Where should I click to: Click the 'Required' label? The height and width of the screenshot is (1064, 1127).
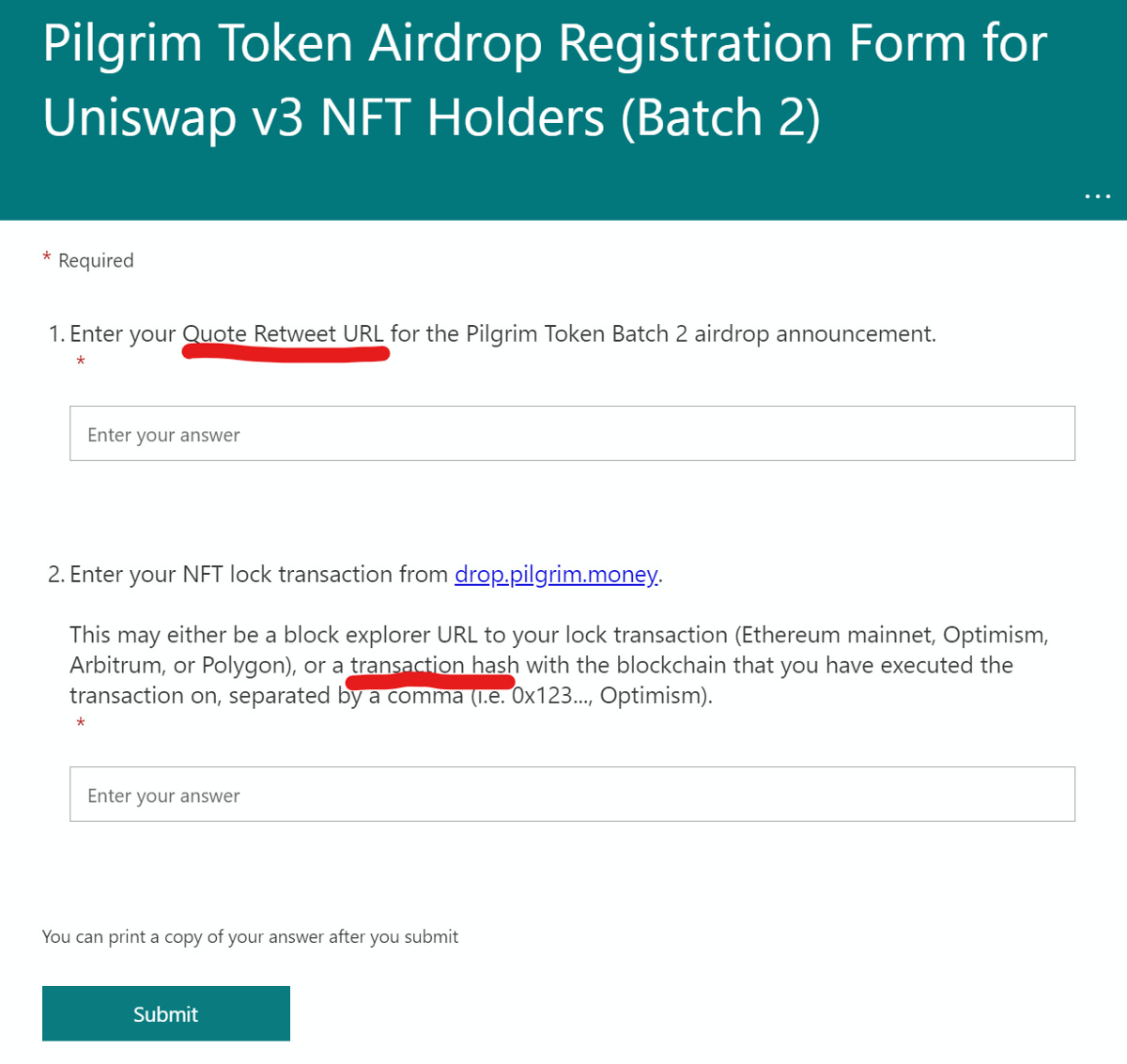click(95, 260)
